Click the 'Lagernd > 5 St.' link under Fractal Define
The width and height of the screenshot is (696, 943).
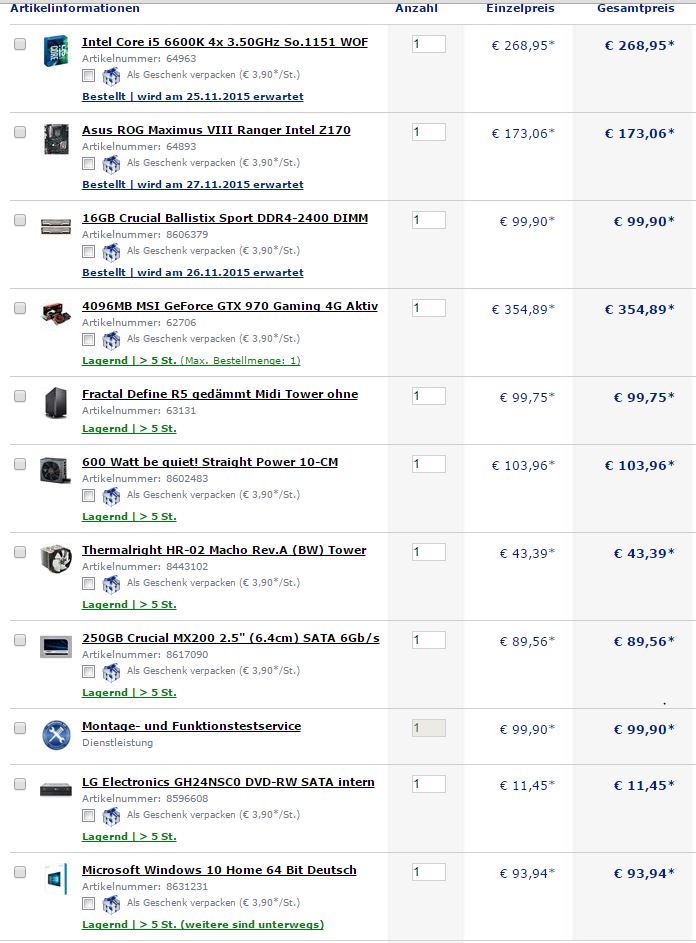pyautogui.click(x=129, y=429)
